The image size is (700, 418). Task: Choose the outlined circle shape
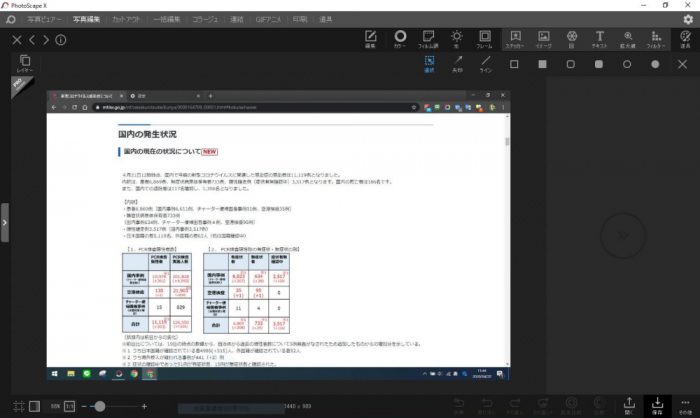627,64
